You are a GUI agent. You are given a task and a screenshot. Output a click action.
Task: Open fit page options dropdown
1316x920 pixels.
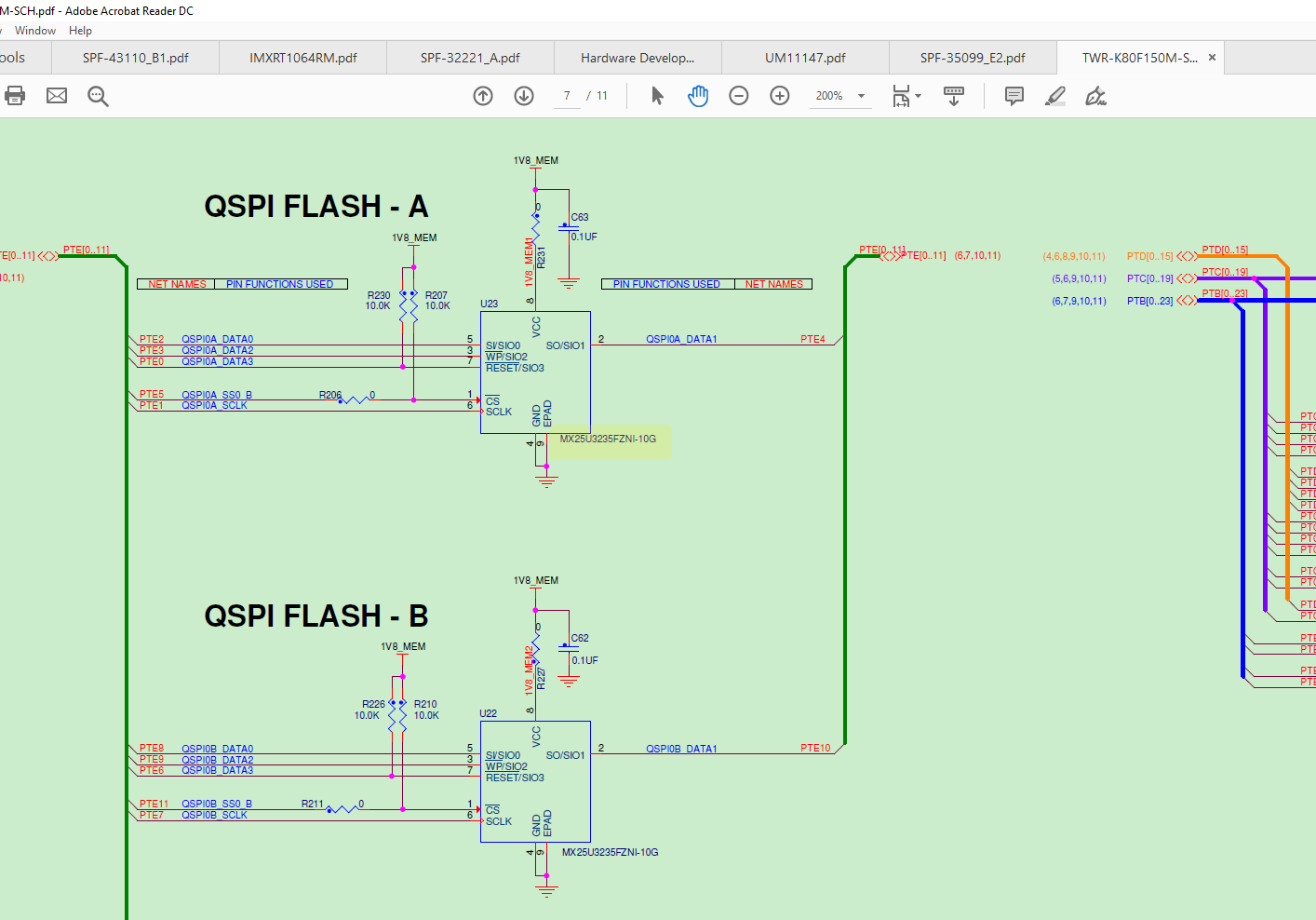pyautogui.click(x=906, y=96)
